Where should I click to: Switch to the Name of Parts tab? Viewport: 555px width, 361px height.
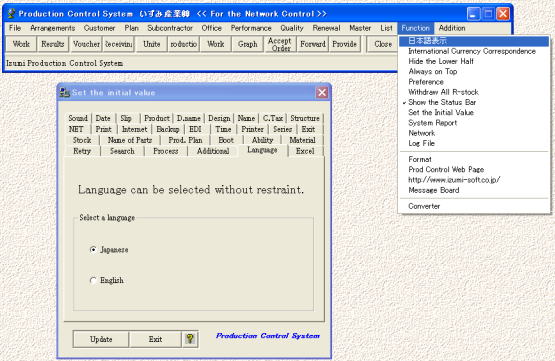[130, 140]
